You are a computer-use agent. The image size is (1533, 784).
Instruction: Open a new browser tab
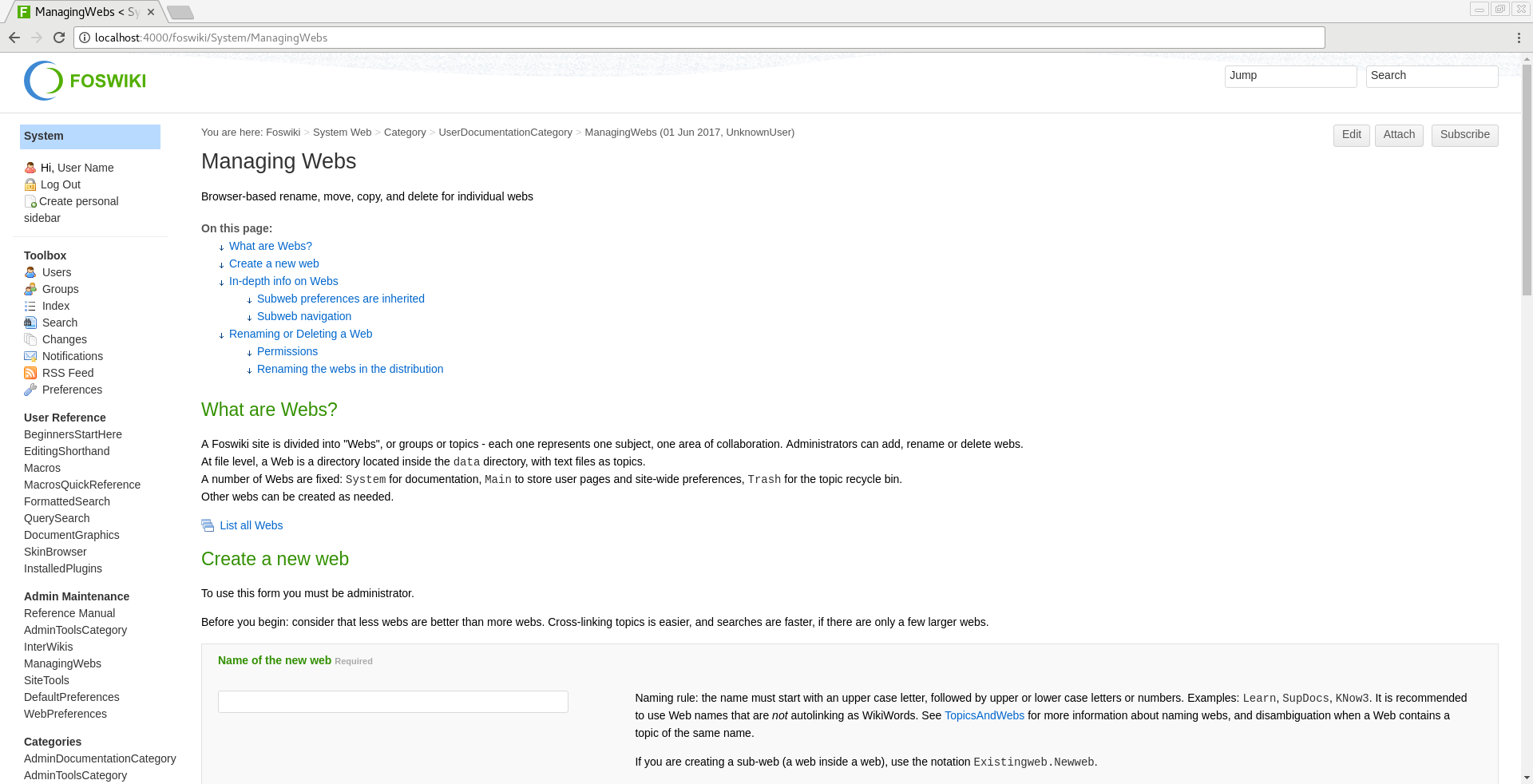click(180, 13)
